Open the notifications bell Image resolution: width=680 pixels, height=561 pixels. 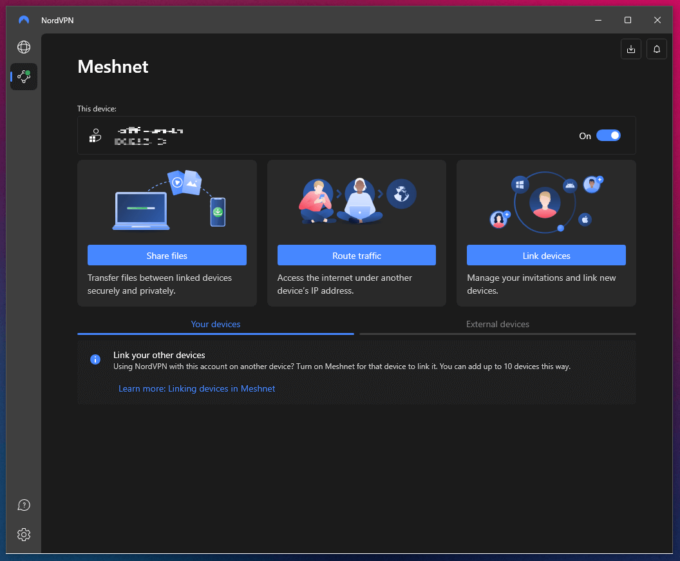click(x=657, y=48)
